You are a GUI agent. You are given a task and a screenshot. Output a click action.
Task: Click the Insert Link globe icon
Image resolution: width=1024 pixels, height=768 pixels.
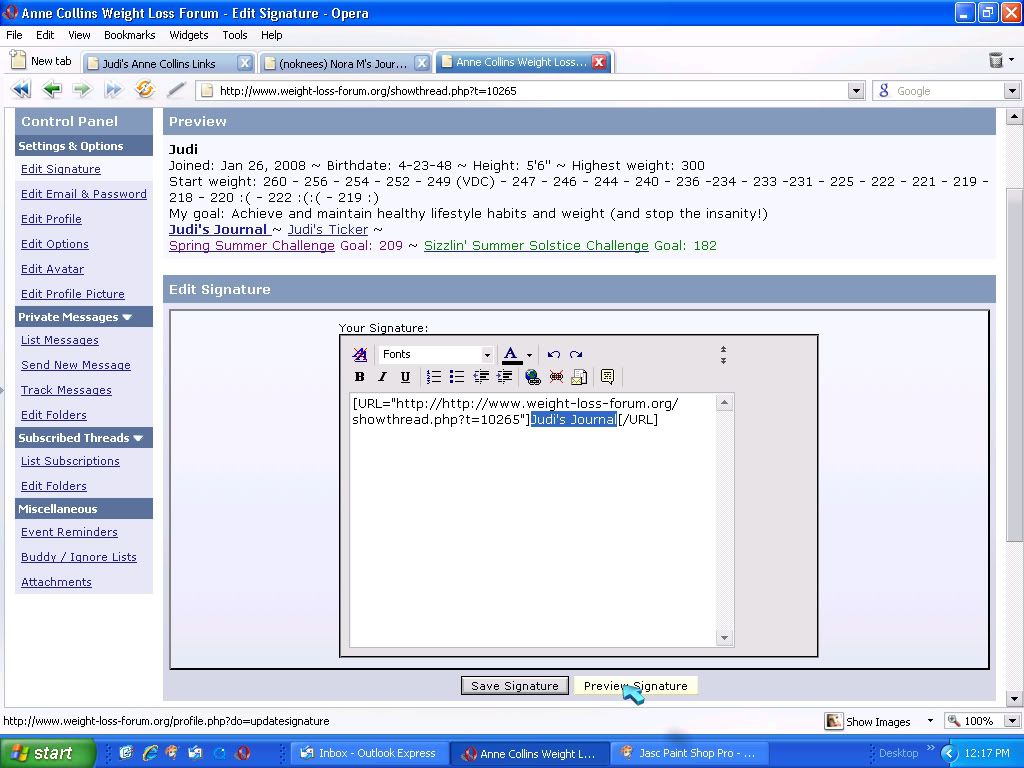pyautogui.click(x=532, y=377)
